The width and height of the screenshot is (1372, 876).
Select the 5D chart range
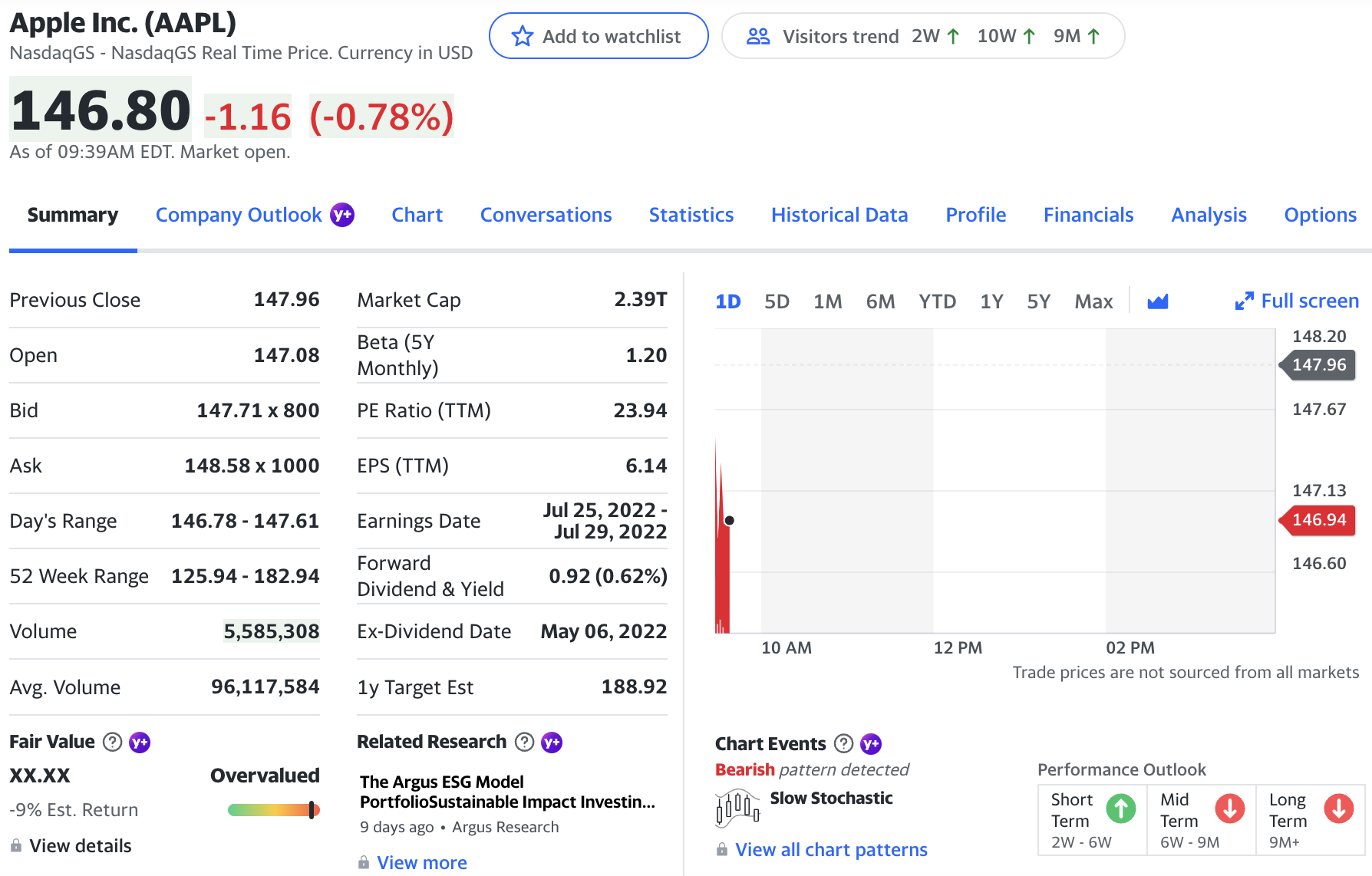[x=777, y=301]
